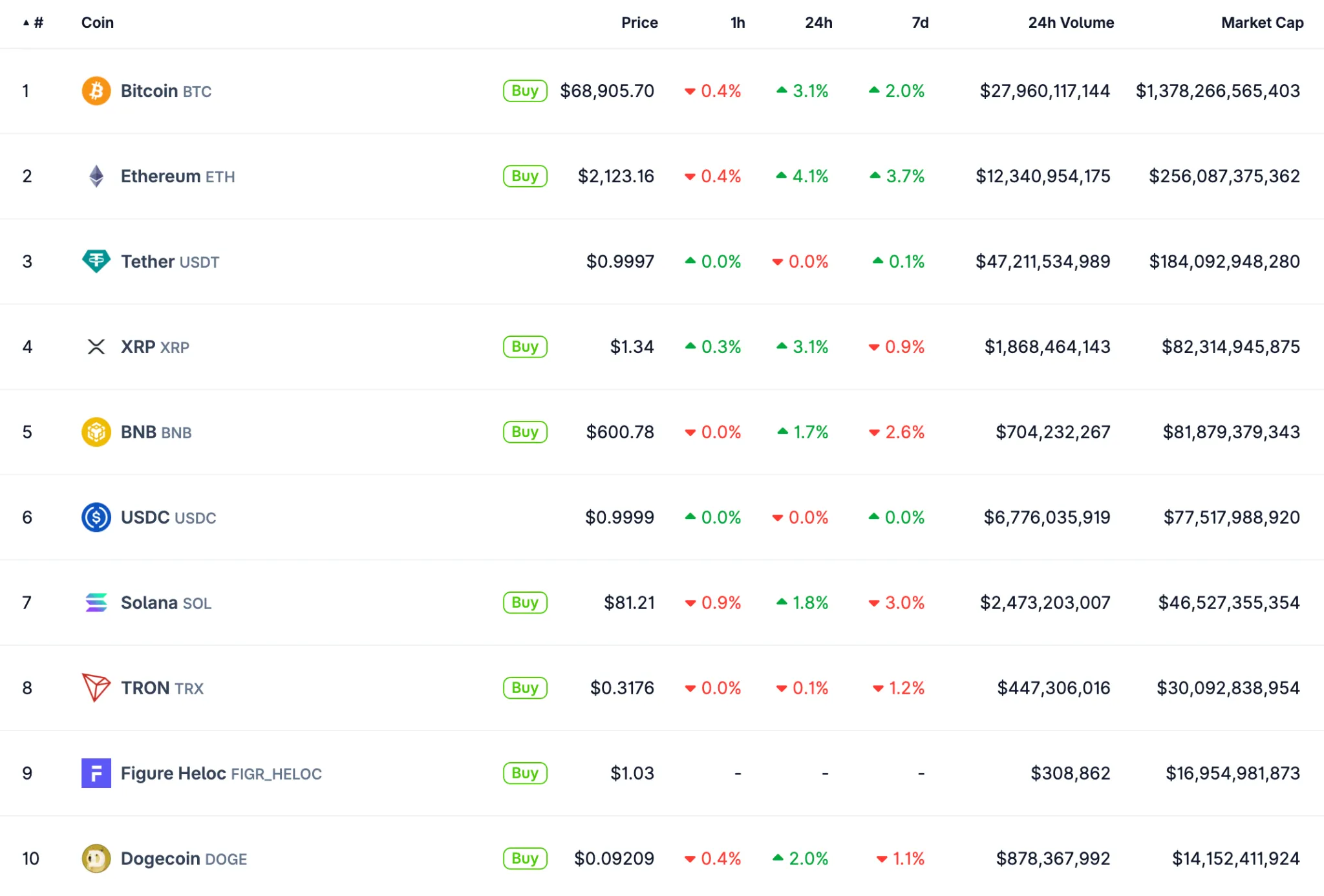The height and width of the screenshot is (896, 1324).
Task: Sort the table by 24h Volume header
Action: point(1071,22)
